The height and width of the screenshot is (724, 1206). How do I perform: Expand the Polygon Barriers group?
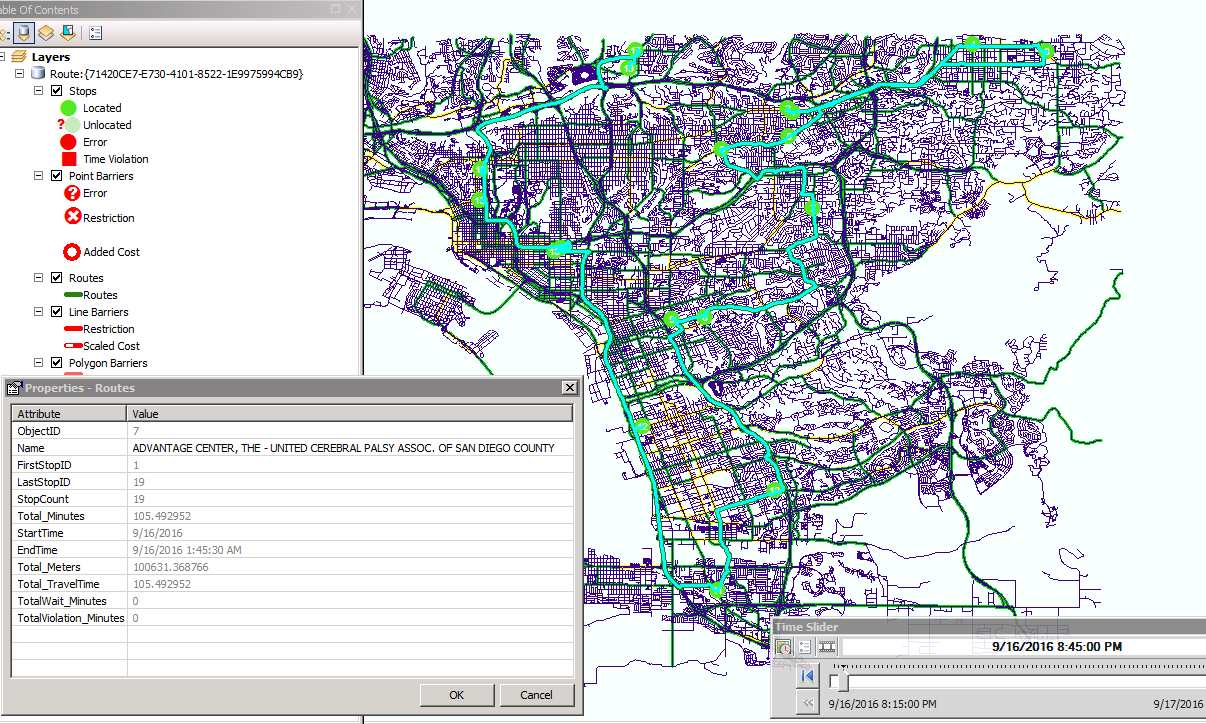click(38, 362)
